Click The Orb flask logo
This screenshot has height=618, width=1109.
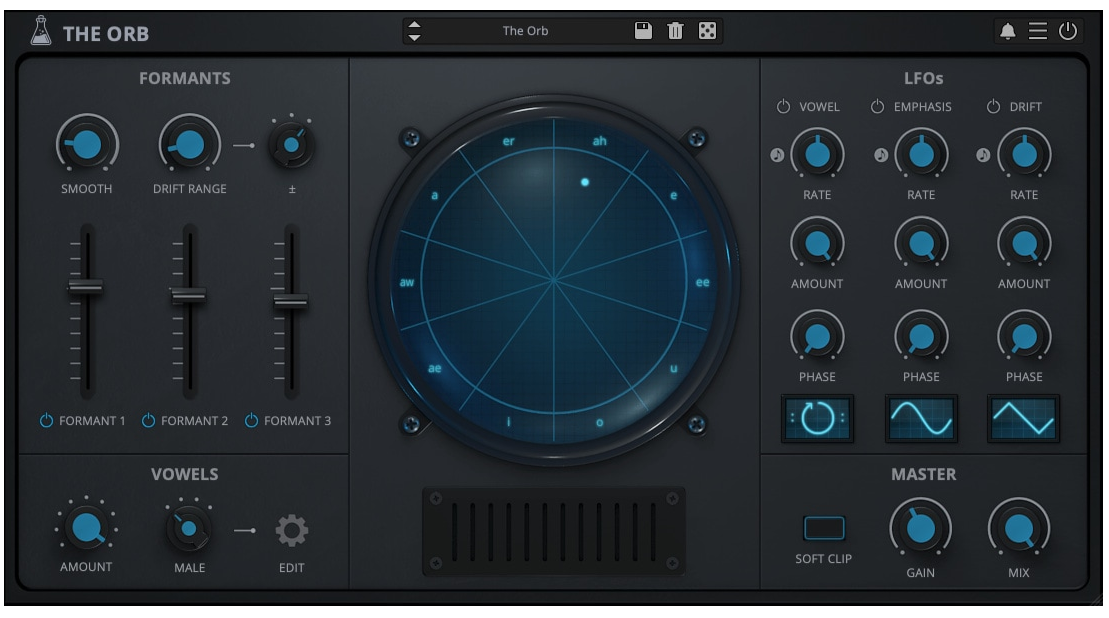(x=41, y=30)
